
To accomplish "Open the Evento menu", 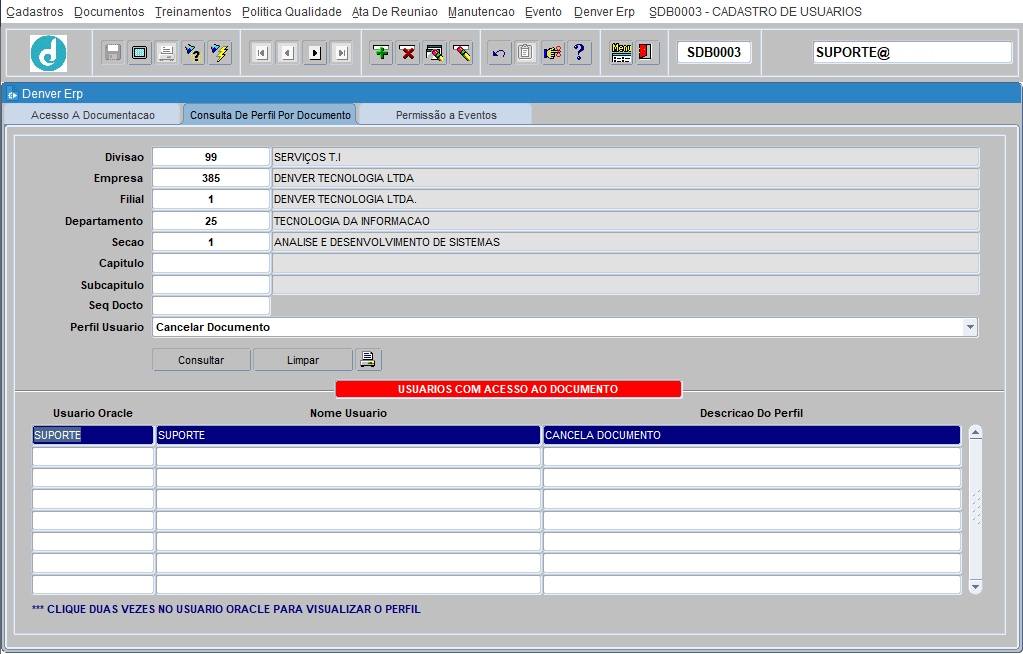I will (x=543, y=12).
